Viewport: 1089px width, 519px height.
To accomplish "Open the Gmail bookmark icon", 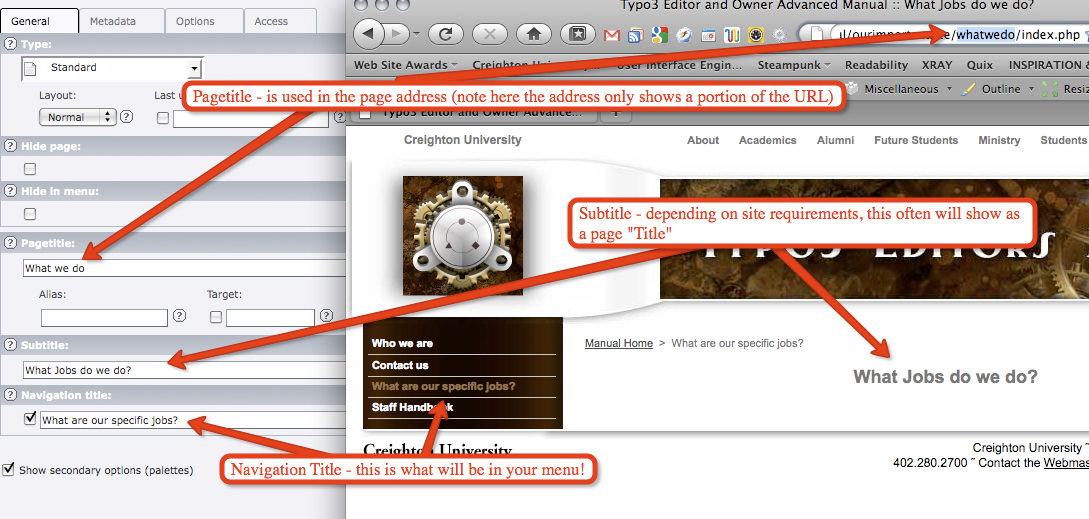I will click(x=612, y=36).
